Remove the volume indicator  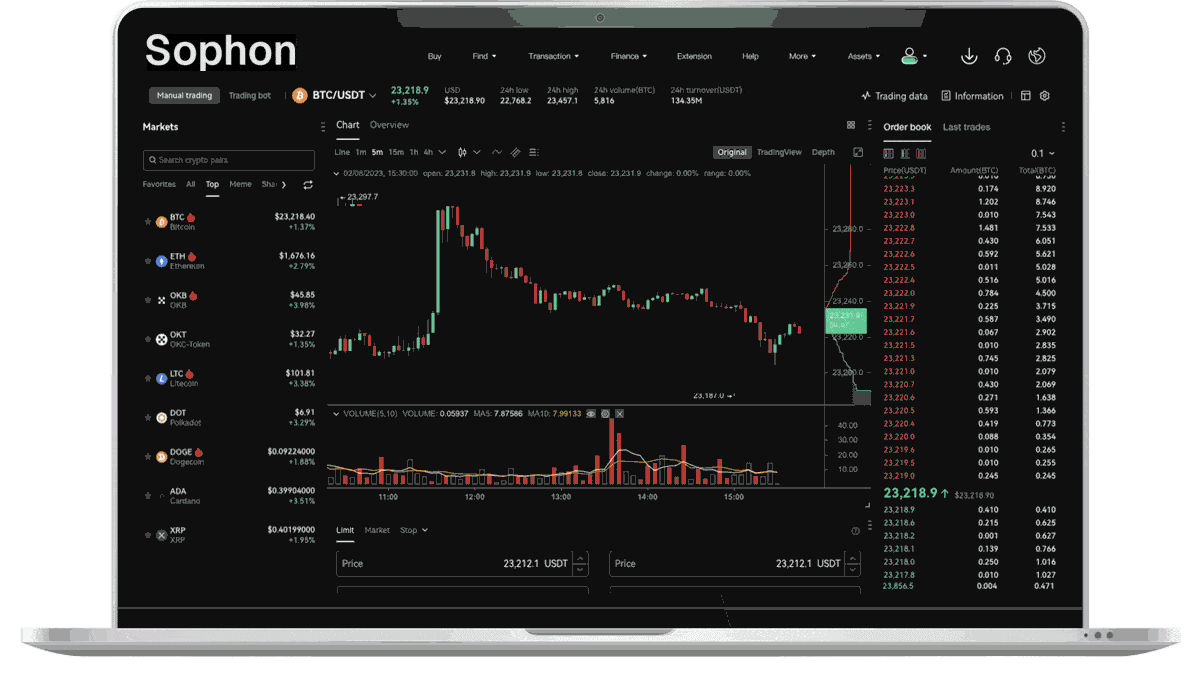coord(620,413)
